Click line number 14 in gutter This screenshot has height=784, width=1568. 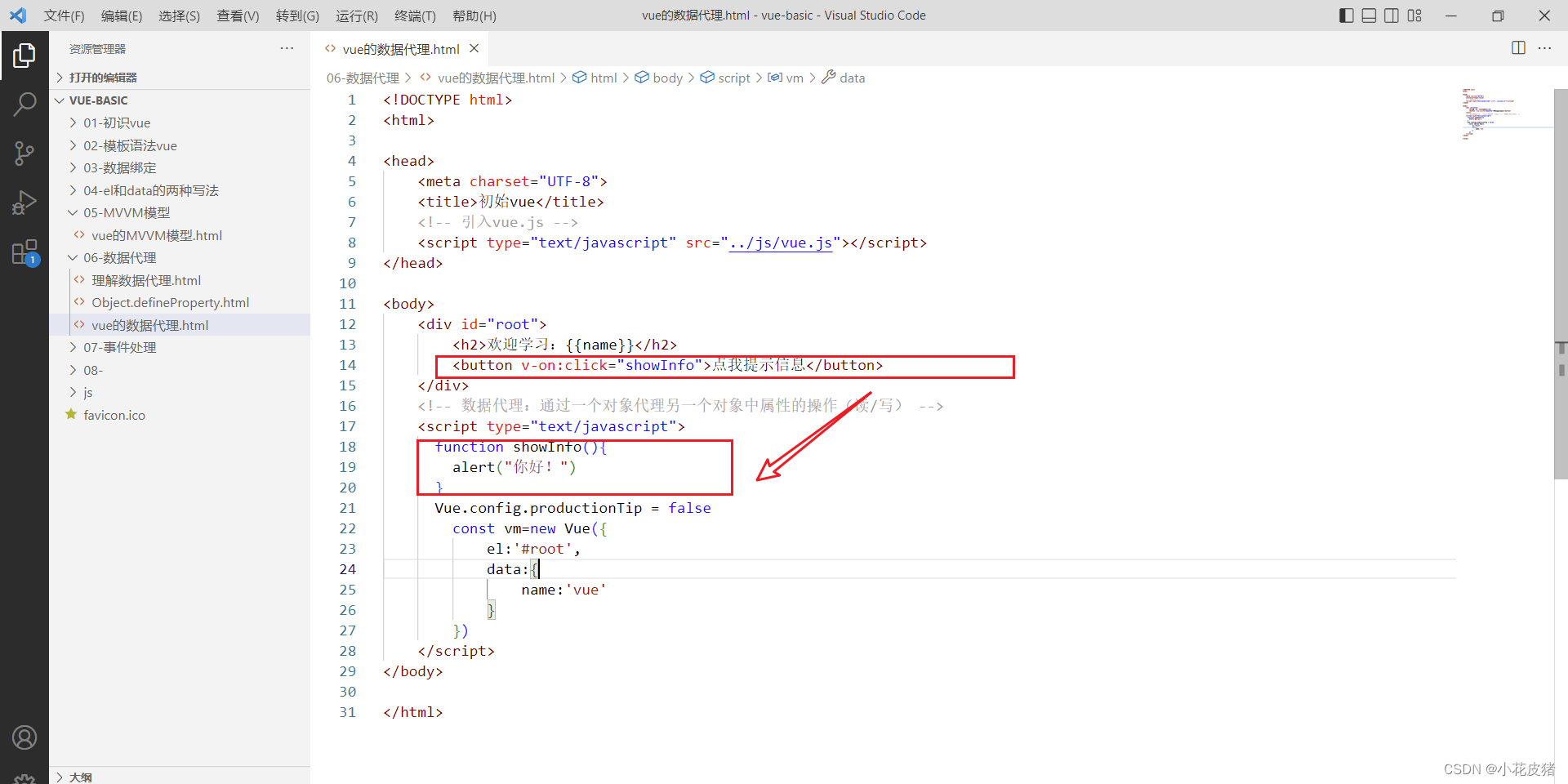click(x=347, y=365)
